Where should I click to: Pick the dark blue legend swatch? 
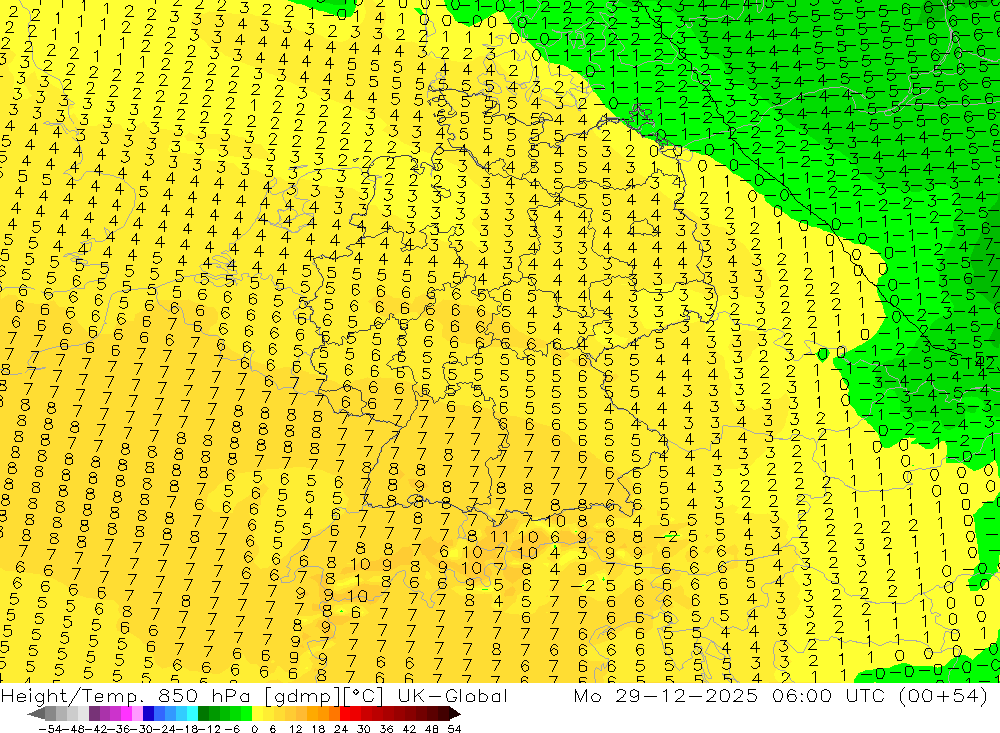click(149, 713)
